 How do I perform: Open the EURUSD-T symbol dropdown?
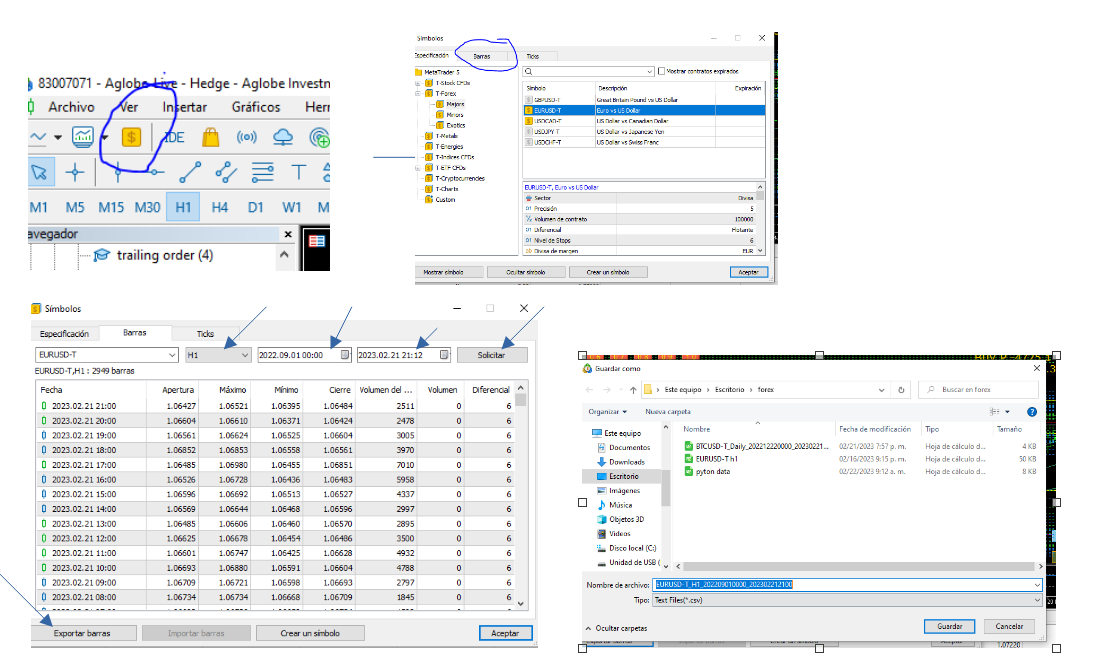pos(171,355)
